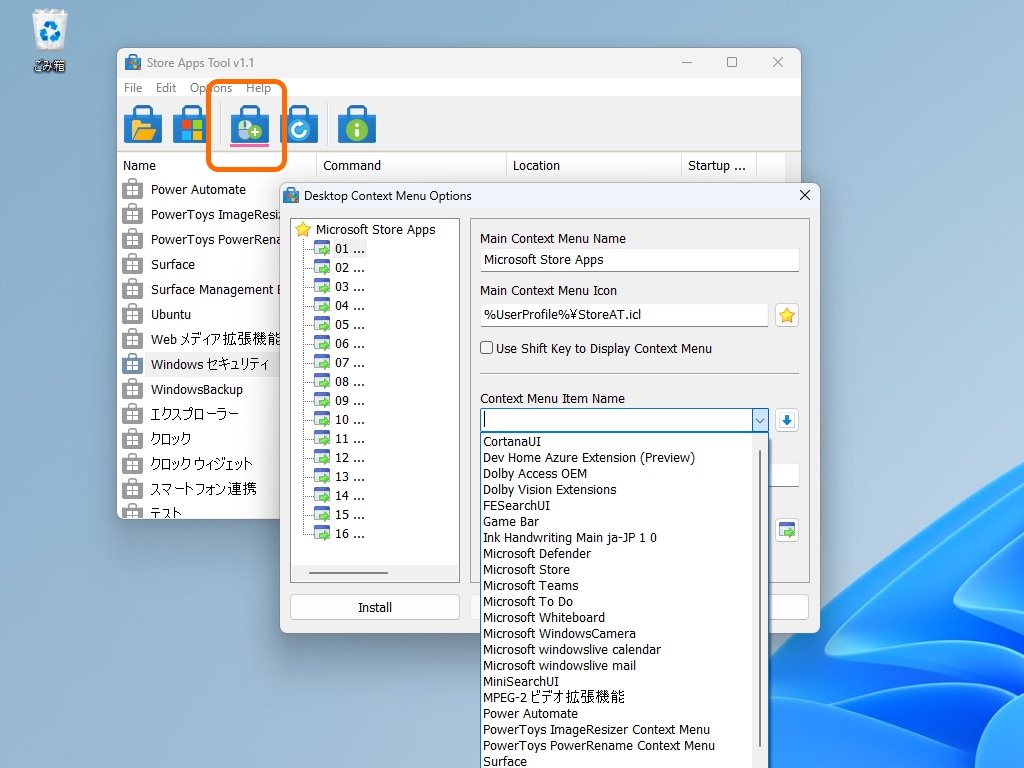Screen dimensions: 1024x768
Task: Click the green-arrow browse icon button
Action: tap(787, 530)
